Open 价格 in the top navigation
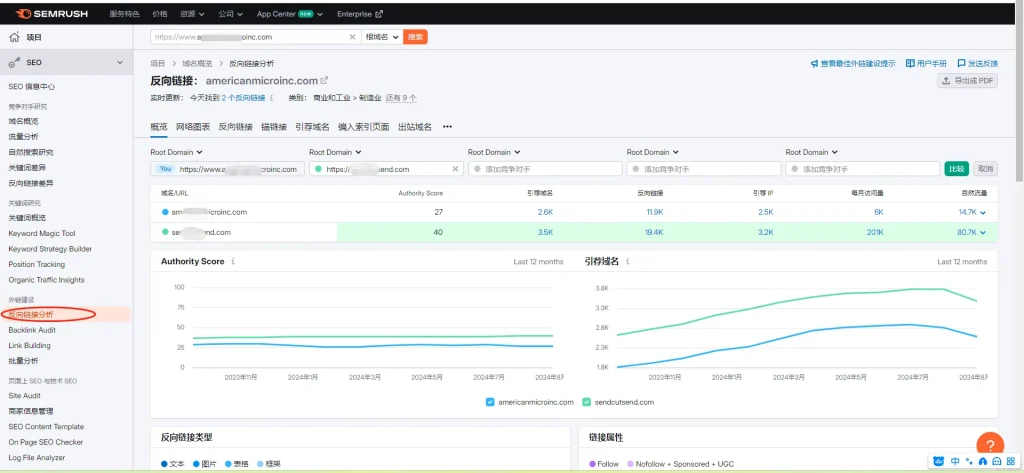 pos(159,14)
